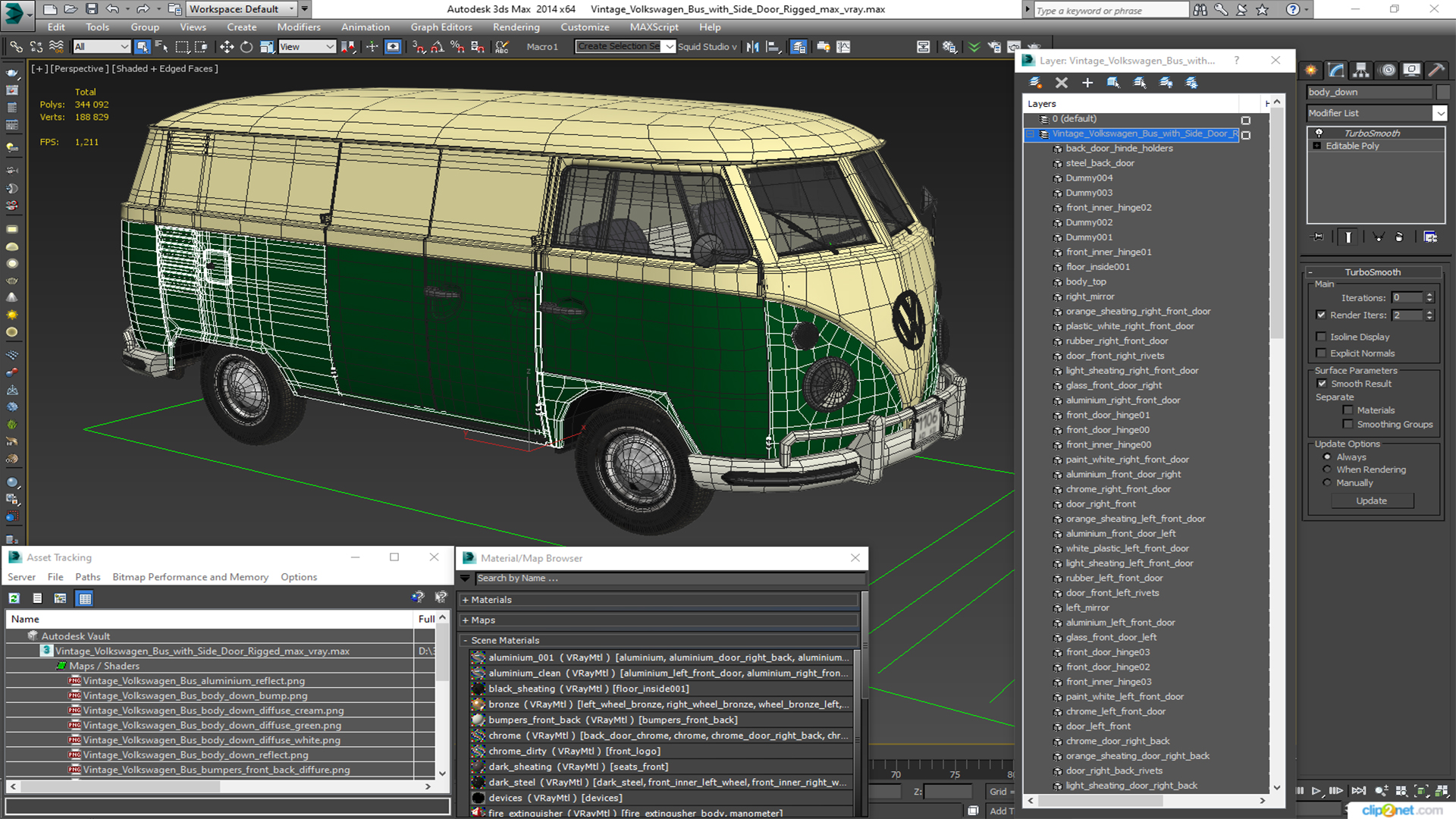Activate the Select Object tool
The width and height of the screenshot is (1456, 819).
tap(142, 47)
